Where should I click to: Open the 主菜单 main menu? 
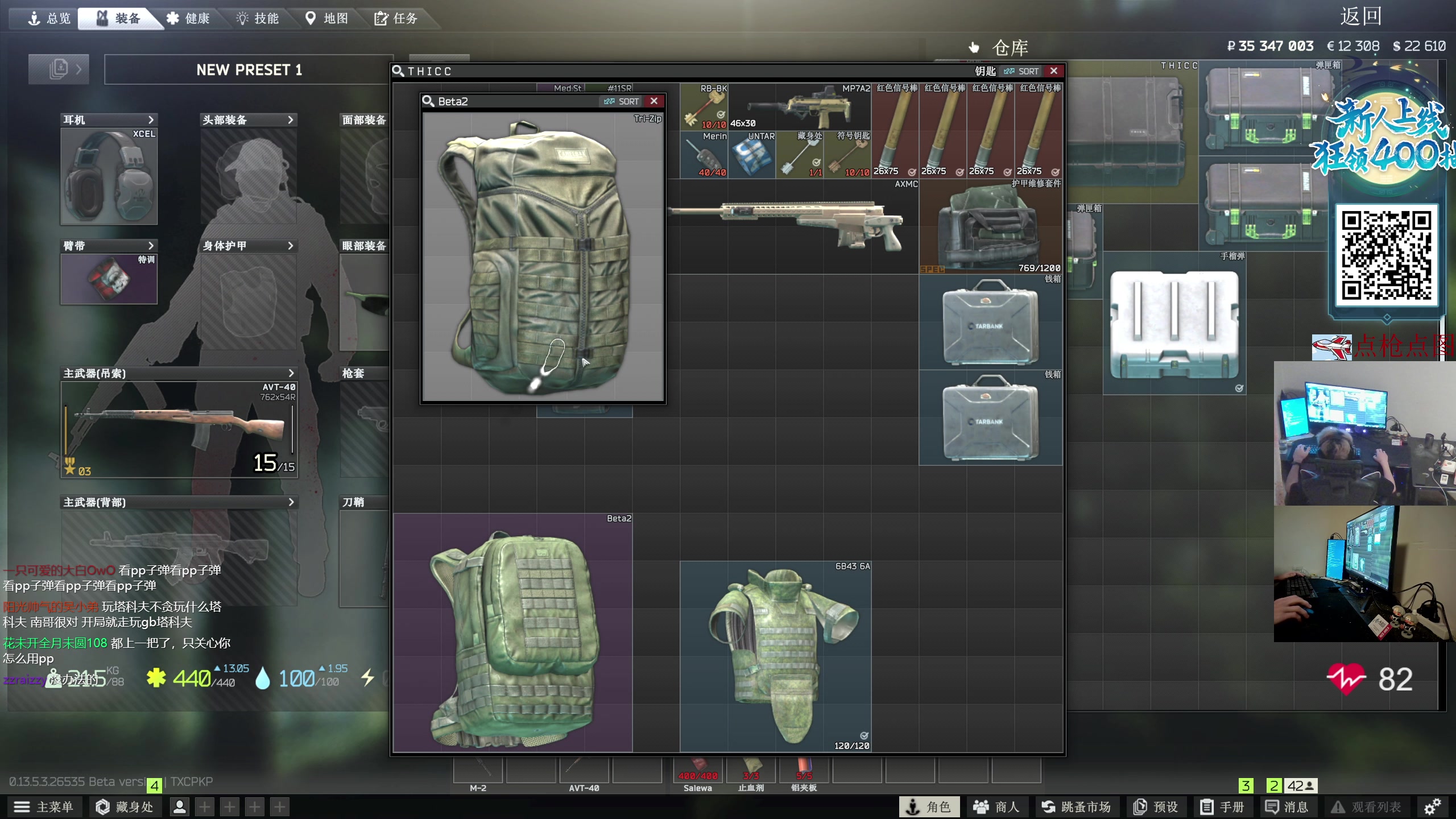click(x=44, y=806)
